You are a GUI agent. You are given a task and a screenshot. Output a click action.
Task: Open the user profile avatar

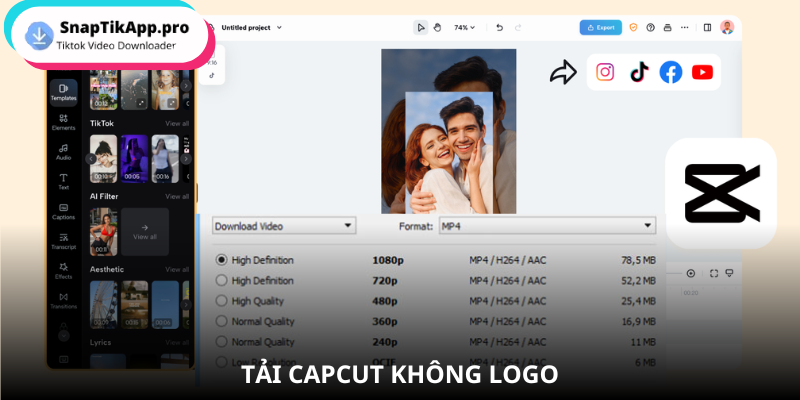[x=727, y=28]
